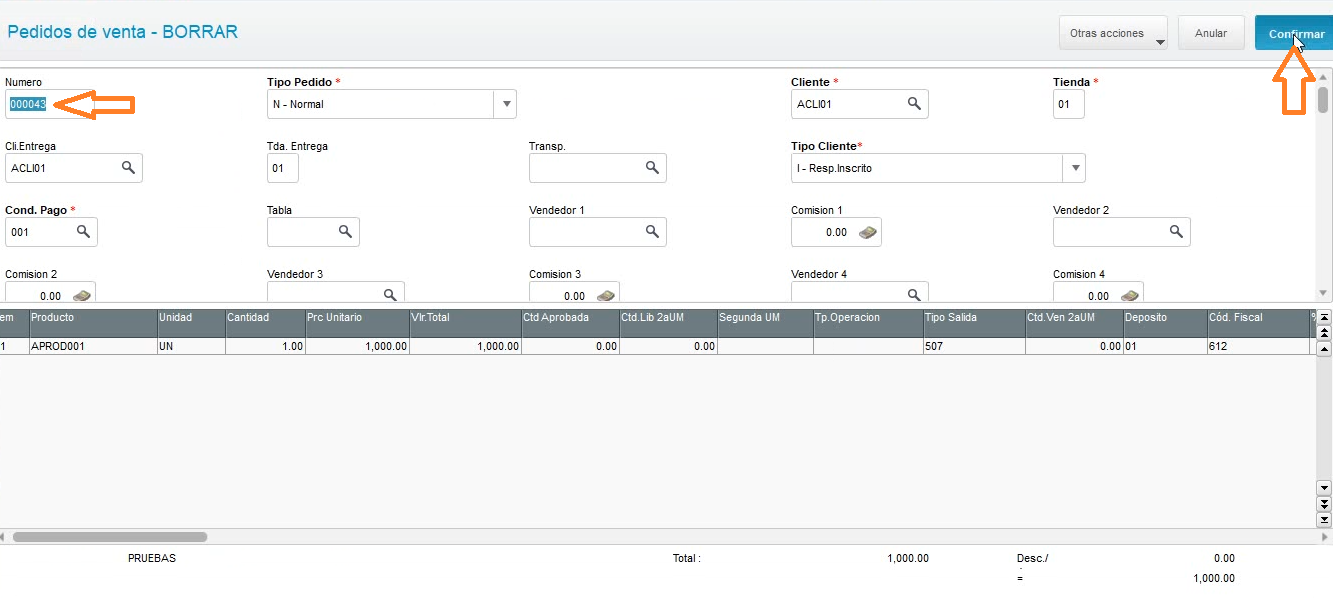
Task: Open the Vendedor 2 lookup magnifier
Action: point(1176,231)
